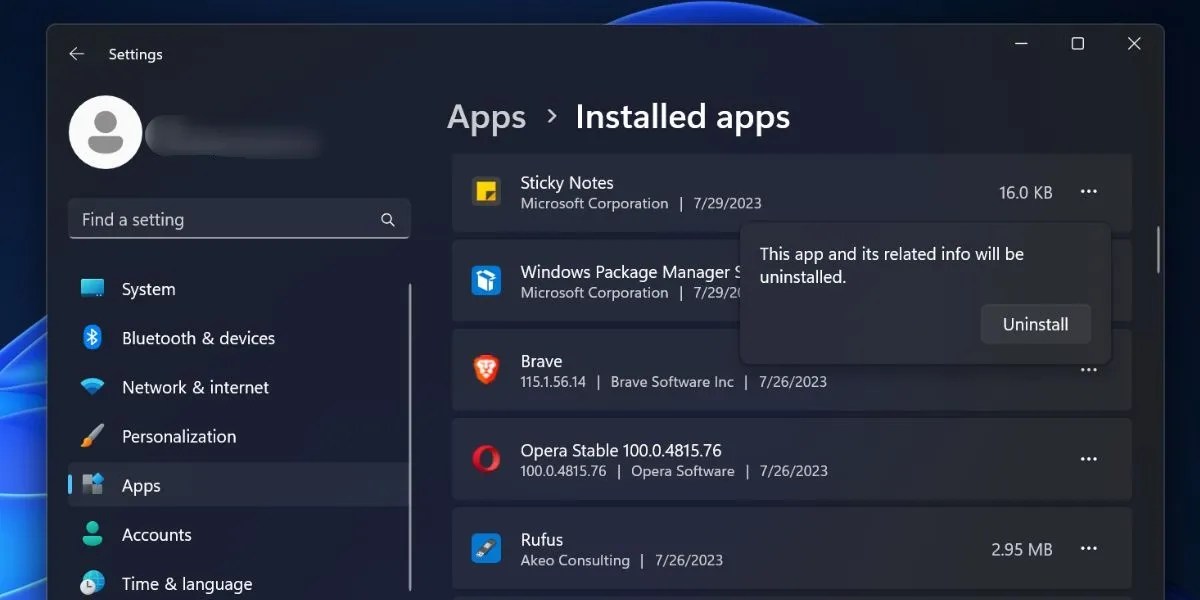This screenshot has width=1200, height=600.
Task: Click the Personalization brush icon
Action: pyautogui.click(x=92, y=436)
